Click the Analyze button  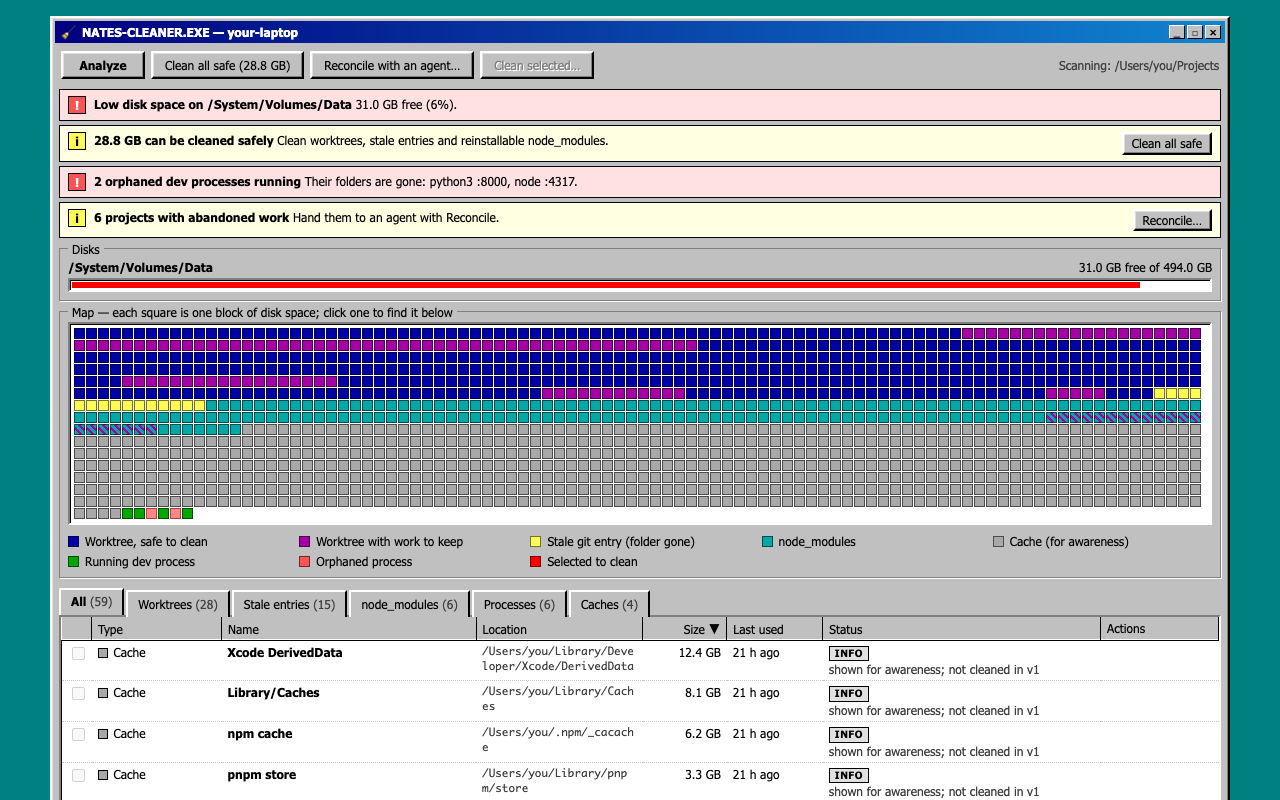103,66
